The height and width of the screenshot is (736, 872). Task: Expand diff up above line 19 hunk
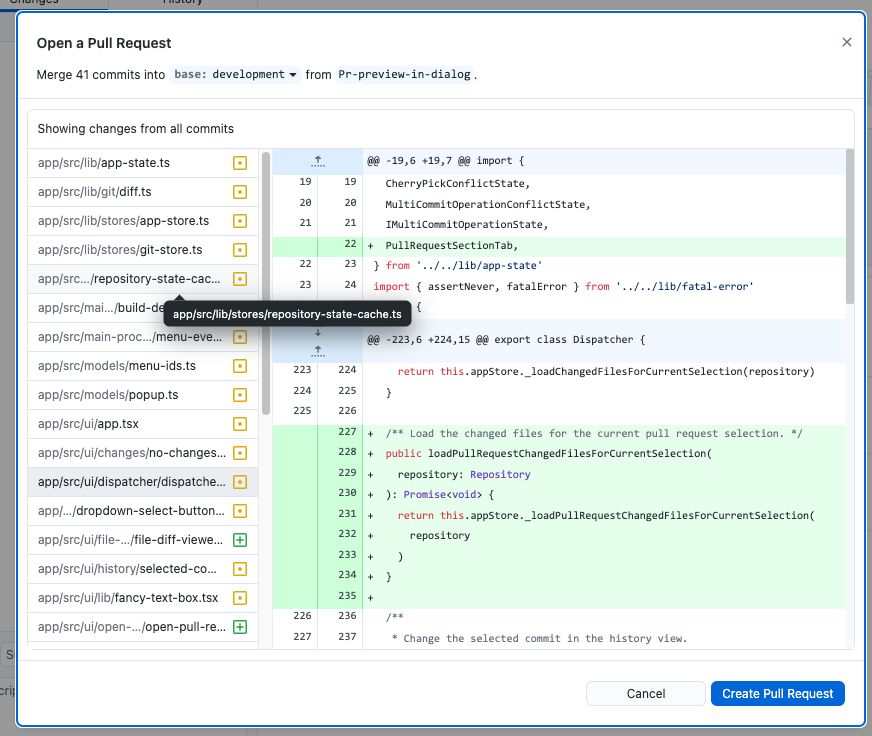[x=318, y=161]
